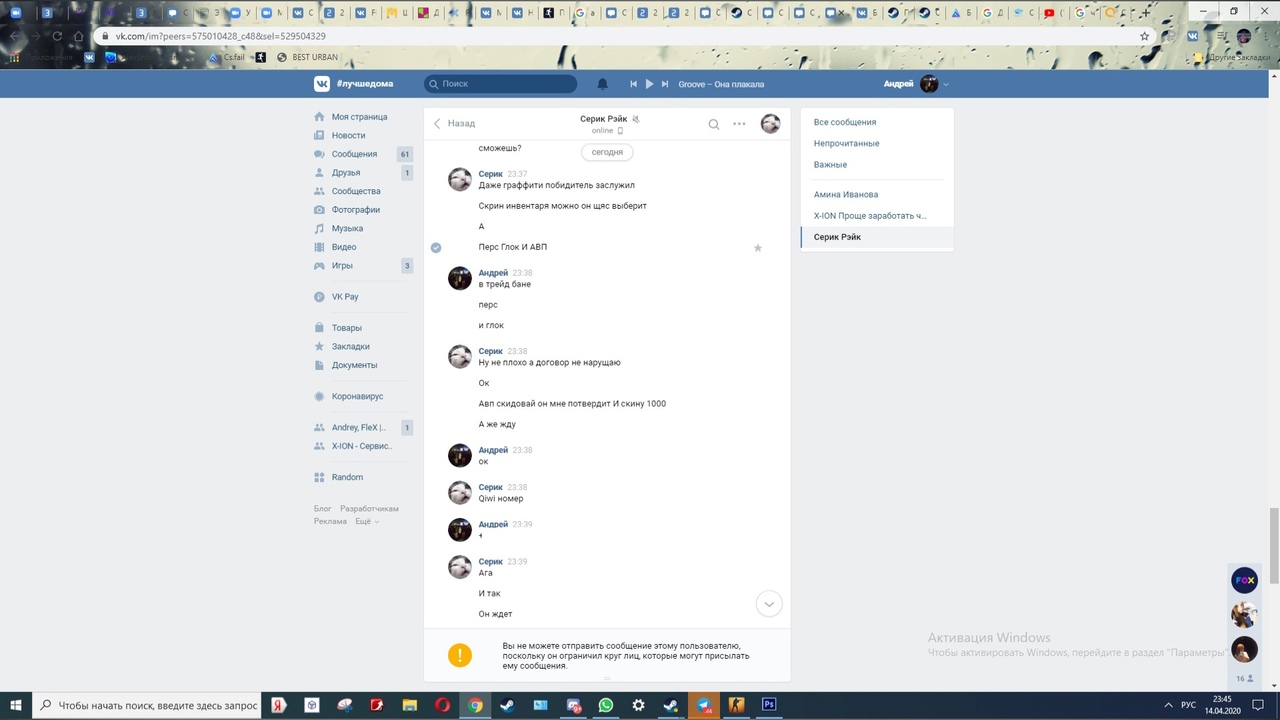Toggle selection checkmark on Серик's message
Viewport: 1280px width, 720px height.
[436, 247]
